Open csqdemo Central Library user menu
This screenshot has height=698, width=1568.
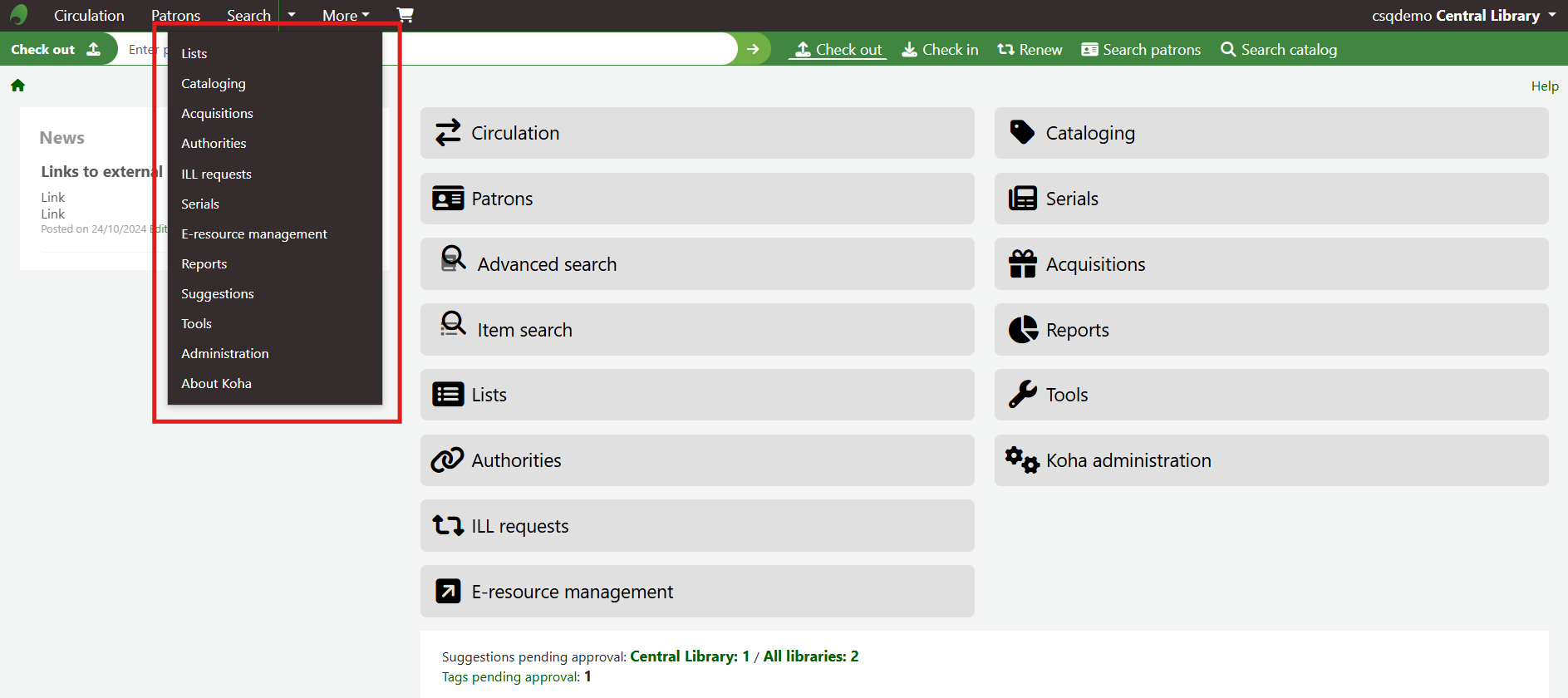[x=1463, y=15]
